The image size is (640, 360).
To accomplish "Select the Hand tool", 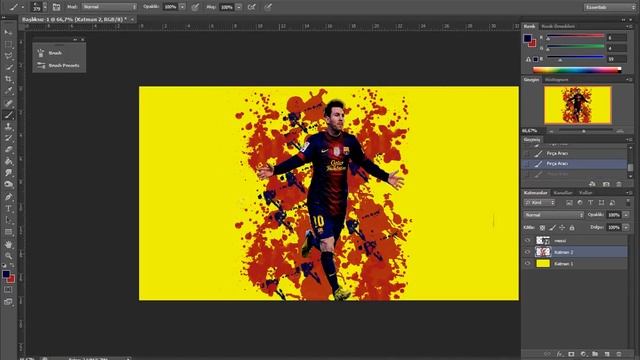I will (x=8, y=244).
